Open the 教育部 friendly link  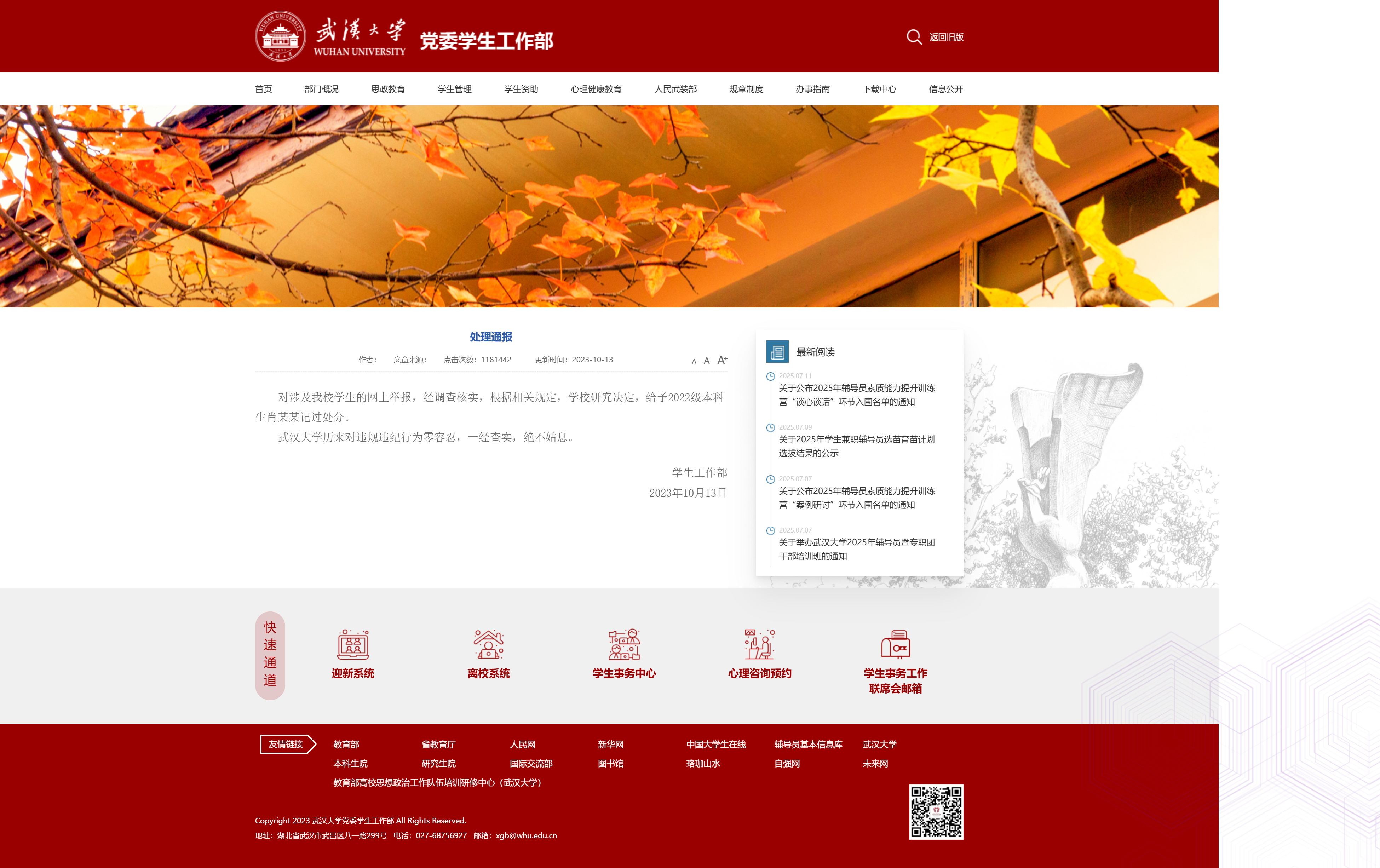click(346, 744)
